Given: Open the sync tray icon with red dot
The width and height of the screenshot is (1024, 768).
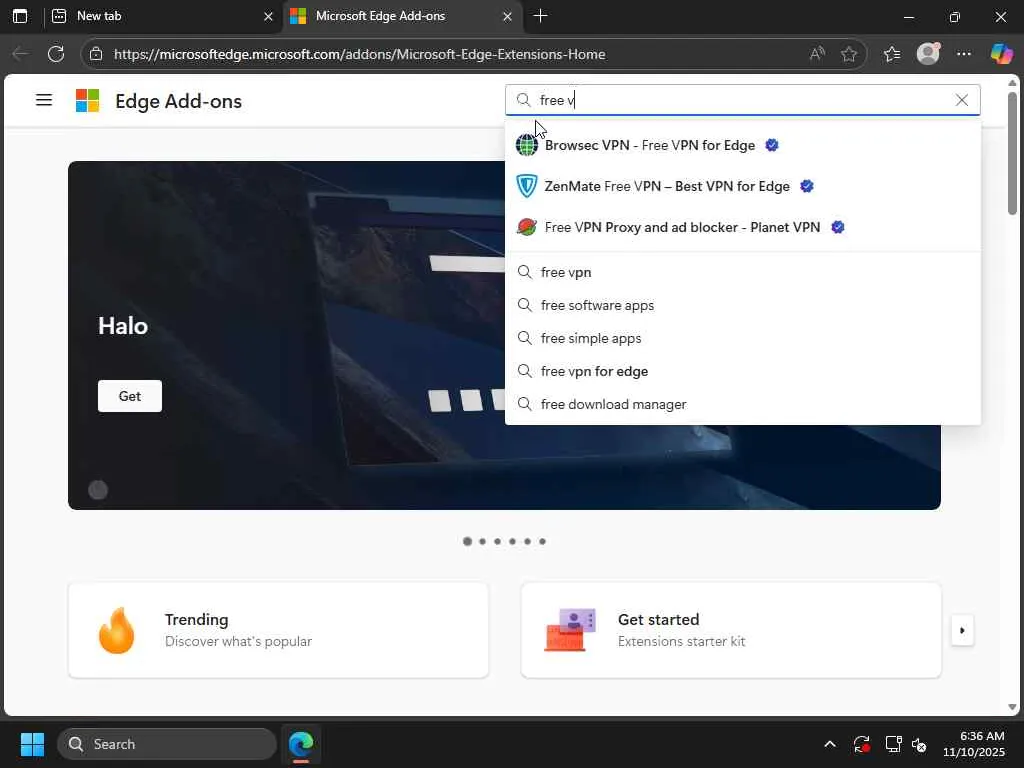Looking at the screenshot, I should 861,744.
